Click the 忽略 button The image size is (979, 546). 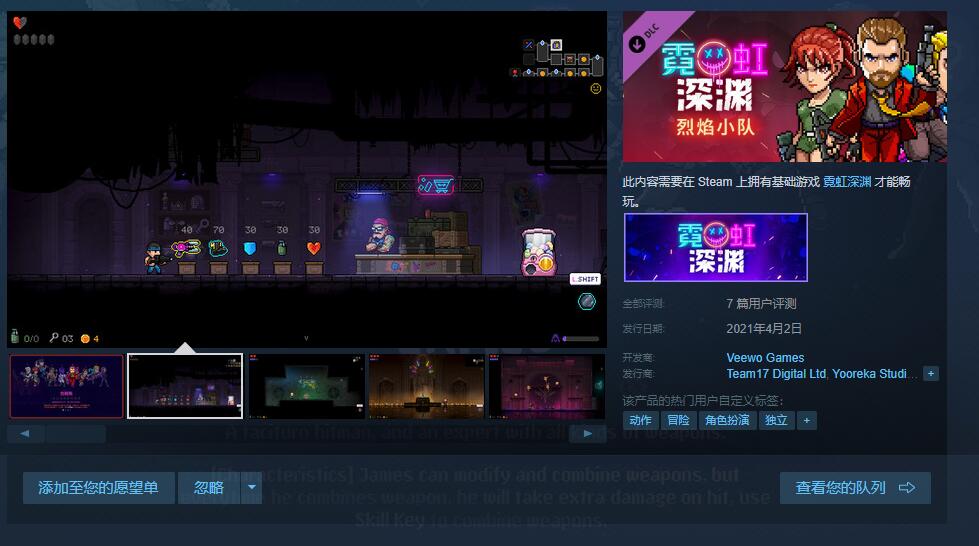click(x=209, y=488)
